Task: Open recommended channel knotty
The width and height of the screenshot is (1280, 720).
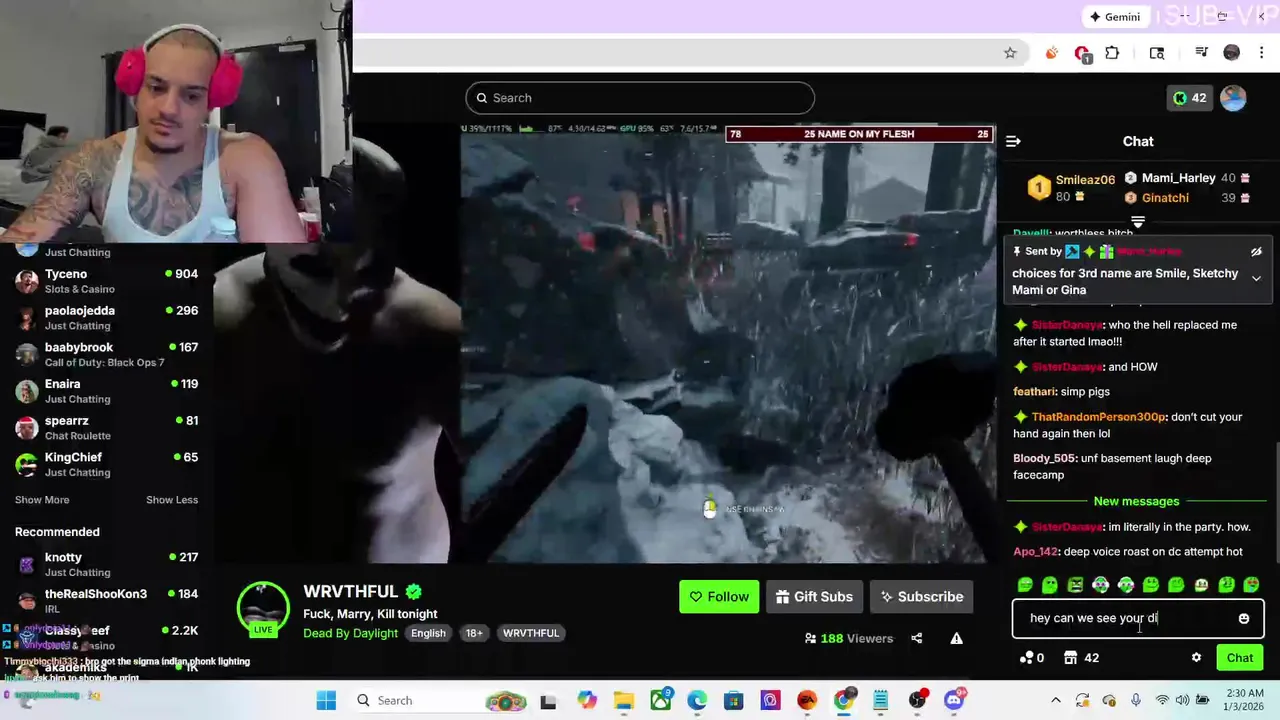Action: pyautogui.click(x=106, y=565)
